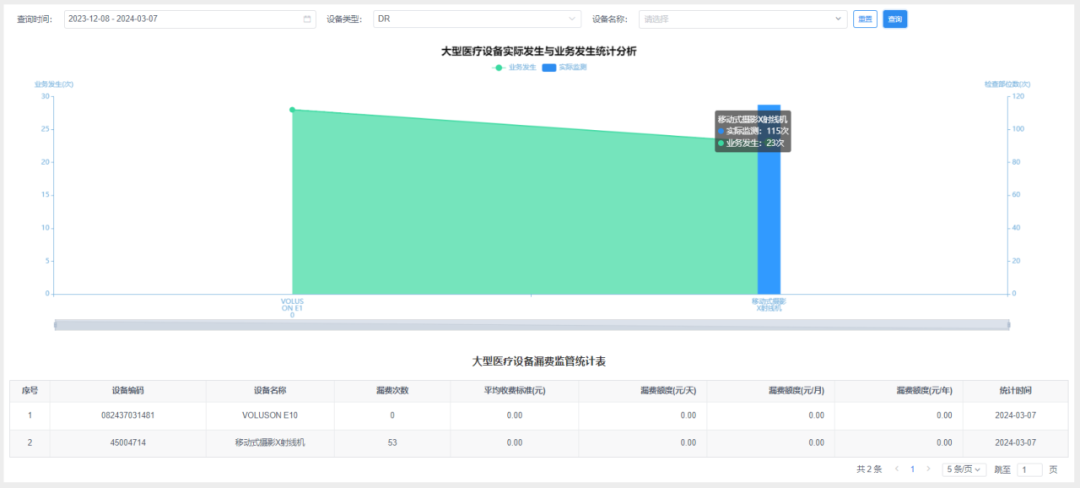Click the 设备名称 column header in table
Screen dimensions: 1080x488
(x=270, y=390)
